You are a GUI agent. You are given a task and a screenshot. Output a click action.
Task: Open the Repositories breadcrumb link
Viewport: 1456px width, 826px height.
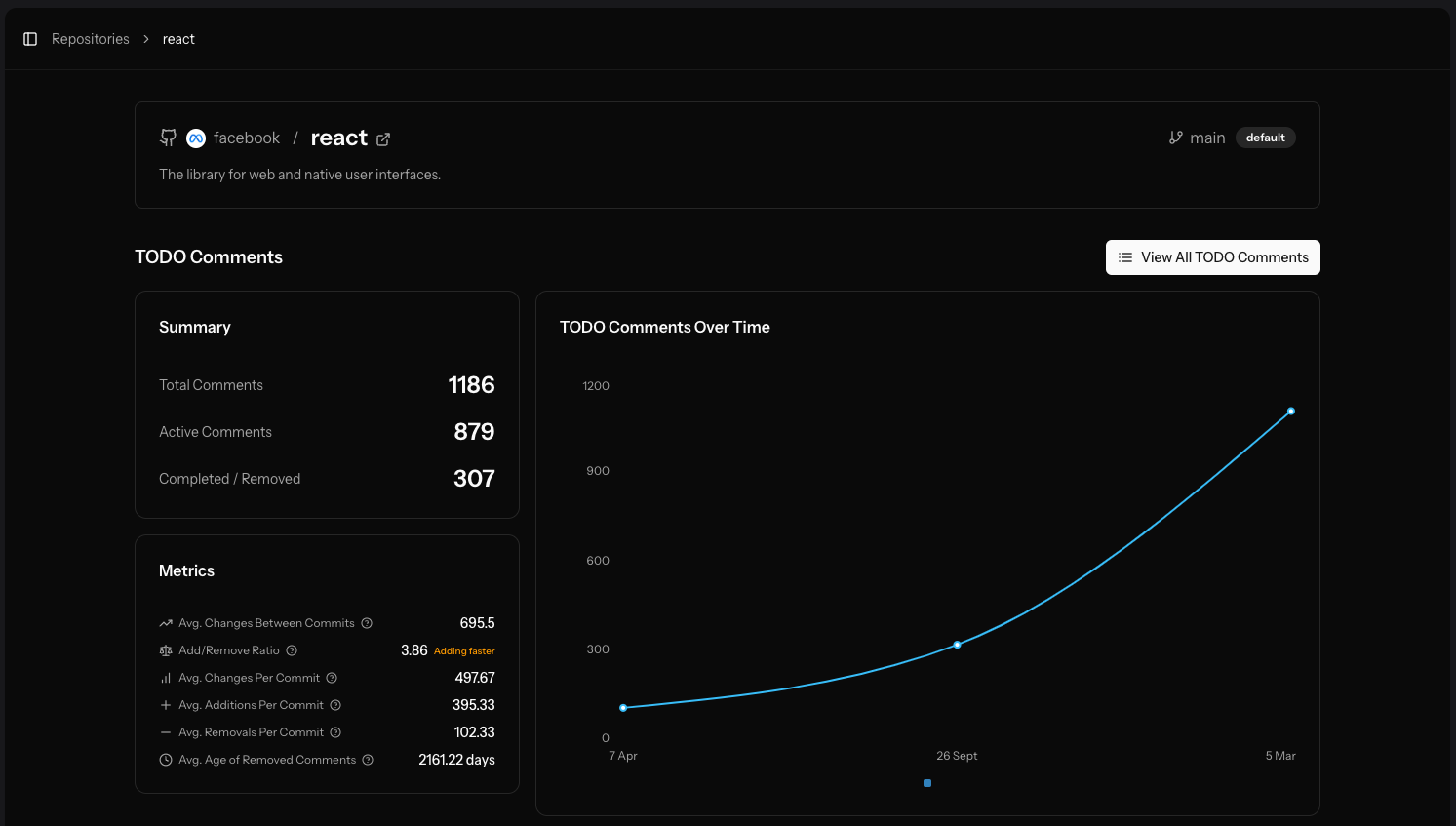[90, 39]
